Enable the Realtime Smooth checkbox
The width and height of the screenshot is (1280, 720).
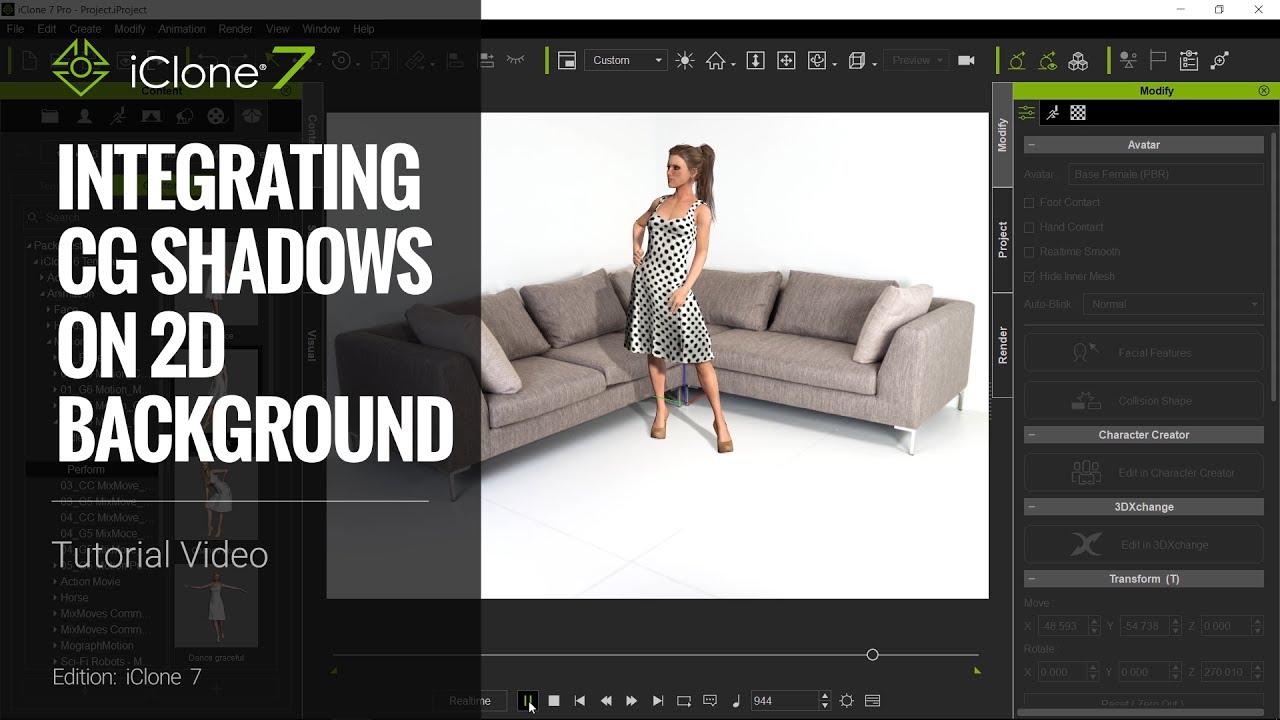[x=1029, y=252]
